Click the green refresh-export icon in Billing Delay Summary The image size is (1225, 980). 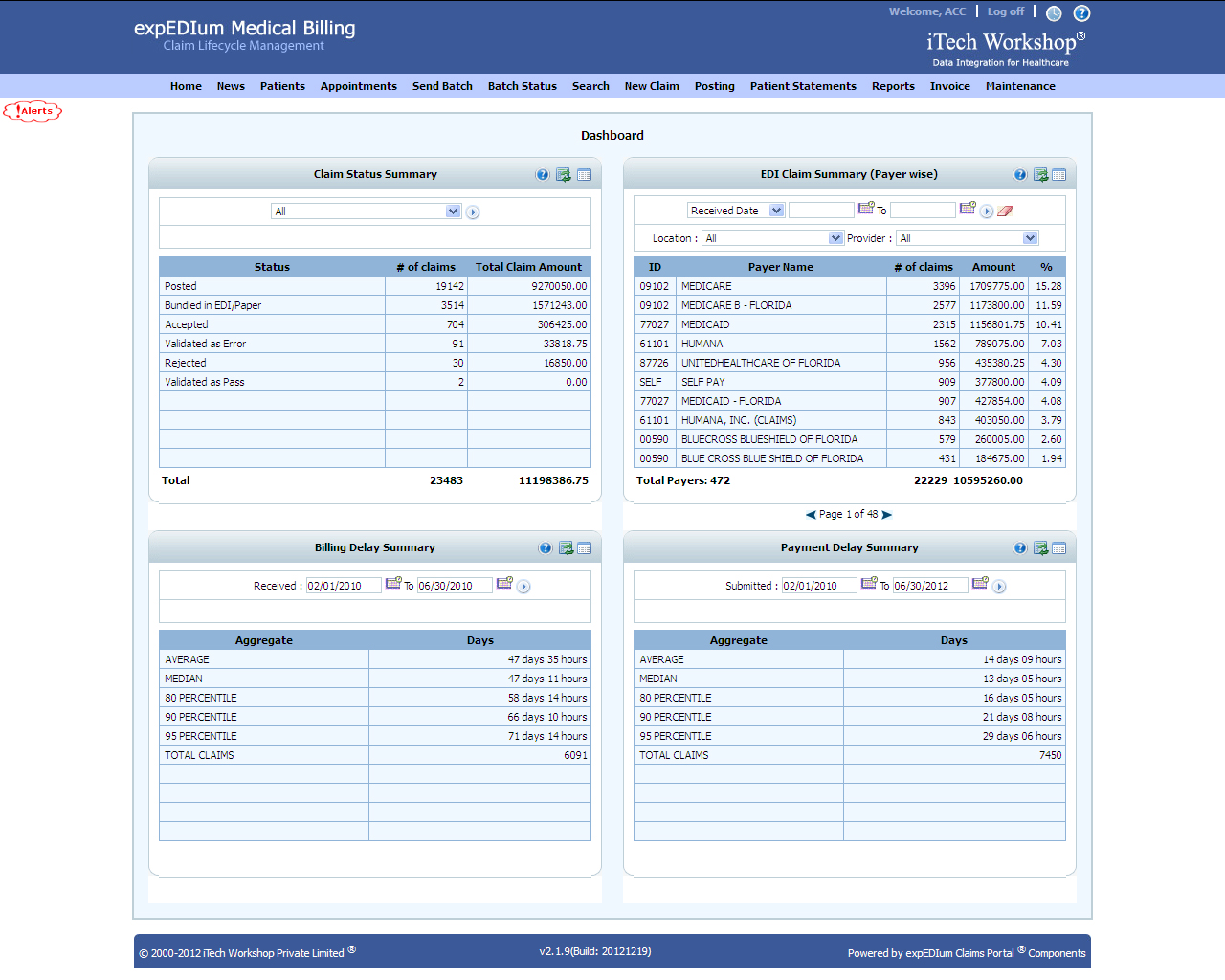pyautogui.click(x=567, y=548)
